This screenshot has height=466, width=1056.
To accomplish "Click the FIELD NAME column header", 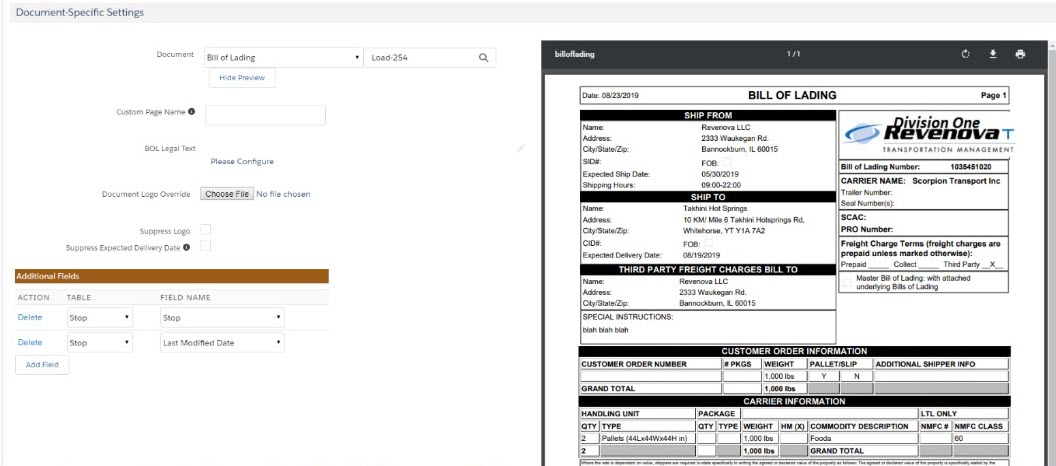I will tap(185, 297).
